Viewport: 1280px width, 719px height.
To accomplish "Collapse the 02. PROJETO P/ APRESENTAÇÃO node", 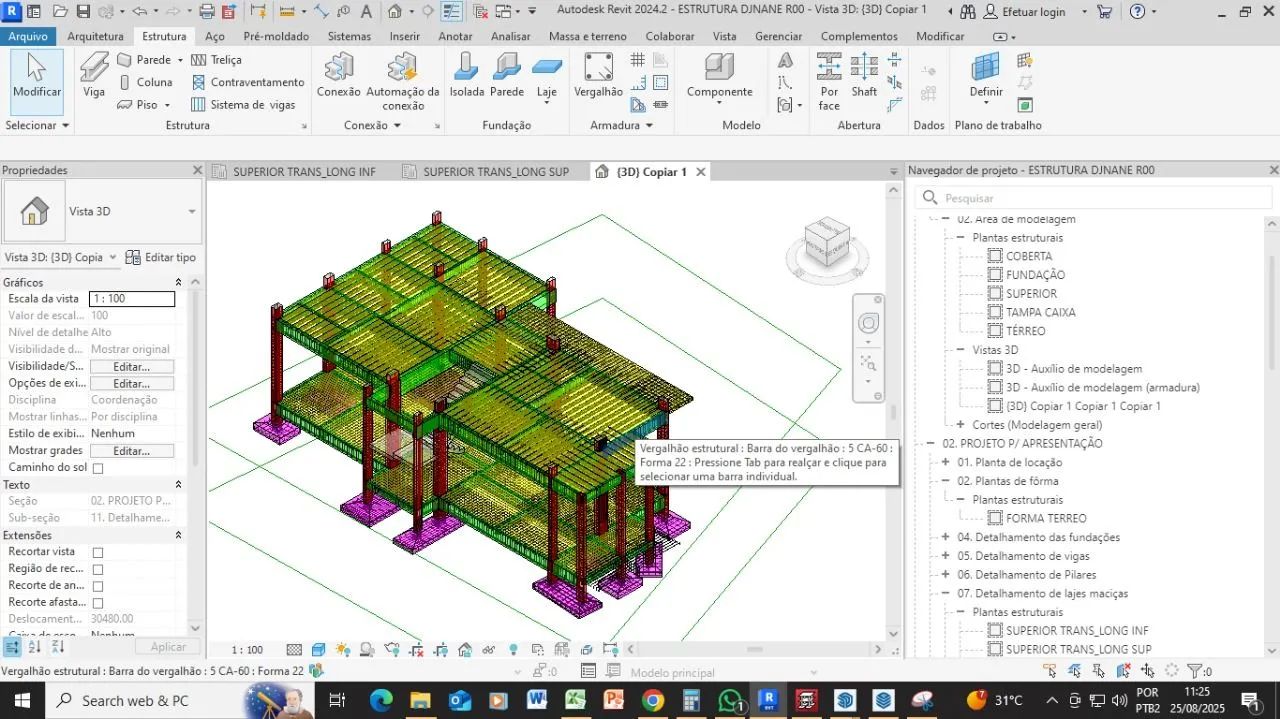I will tap(930, 443).
